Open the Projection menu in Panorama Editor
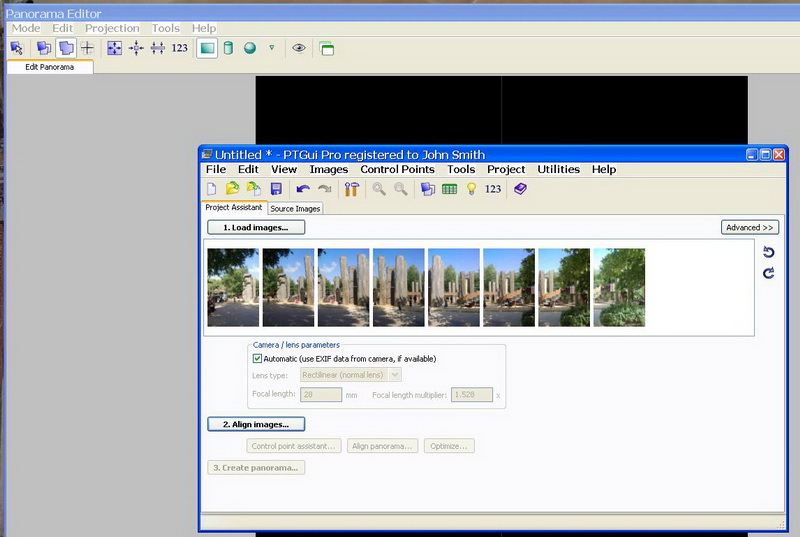Image resolution: width=800 pixels, height=537 pixels. [x=112, y=28]
